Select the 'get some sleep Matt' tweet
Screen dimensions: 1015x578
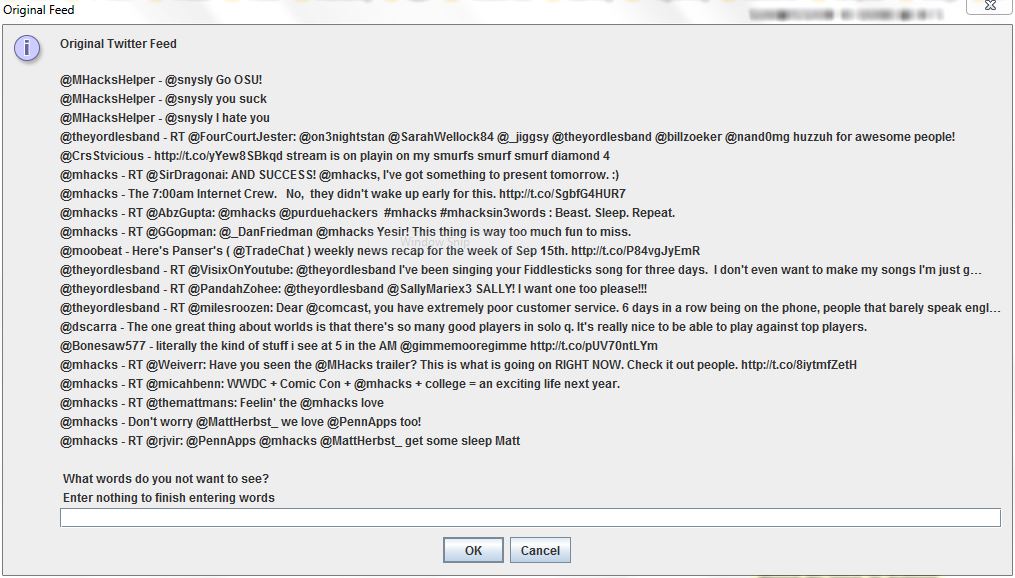(x=290, y=441)
